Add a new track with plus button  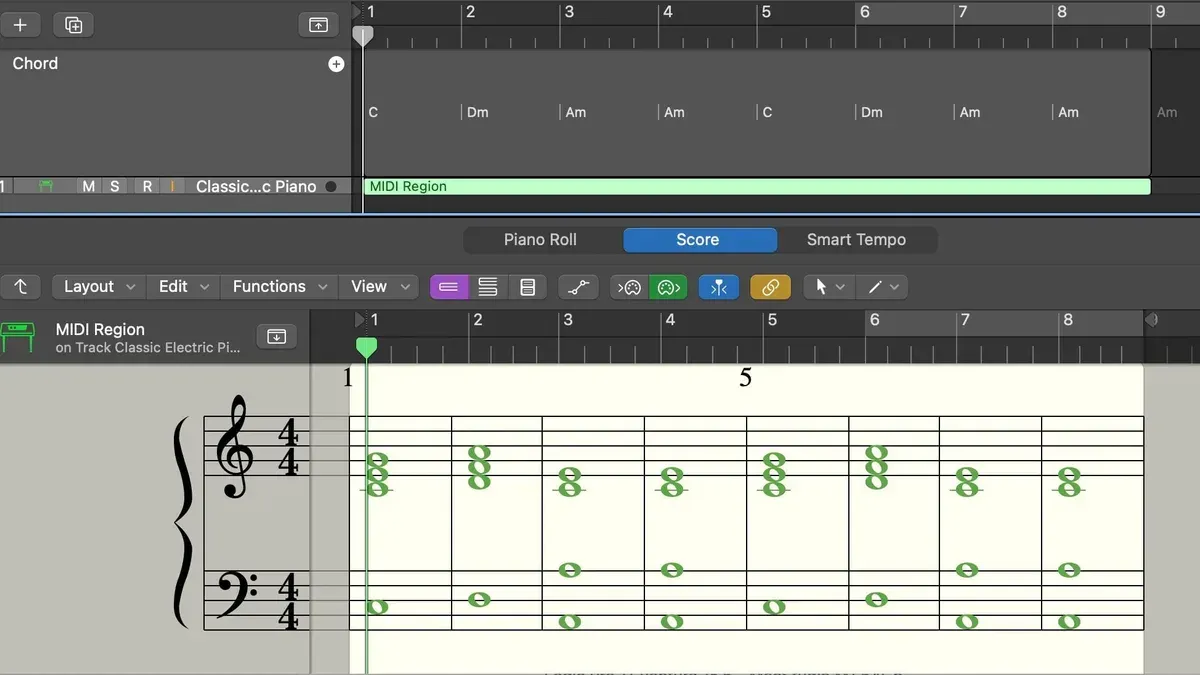[x=20, y=25]
